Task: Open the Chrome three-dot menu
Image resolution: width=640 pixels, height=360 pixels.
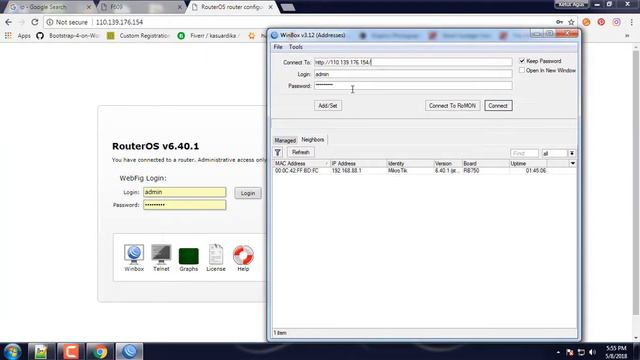Action: (x=631, y=22)
